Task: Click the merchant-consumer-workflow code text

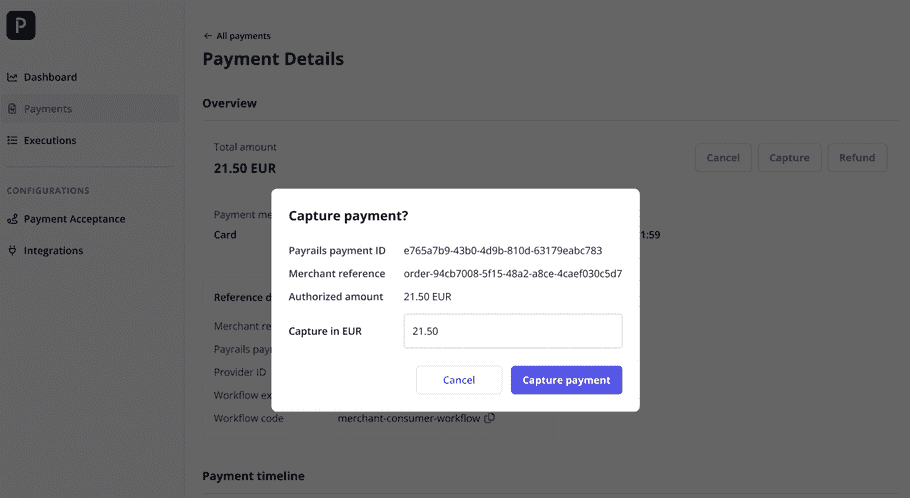Action: pos(409,418)
